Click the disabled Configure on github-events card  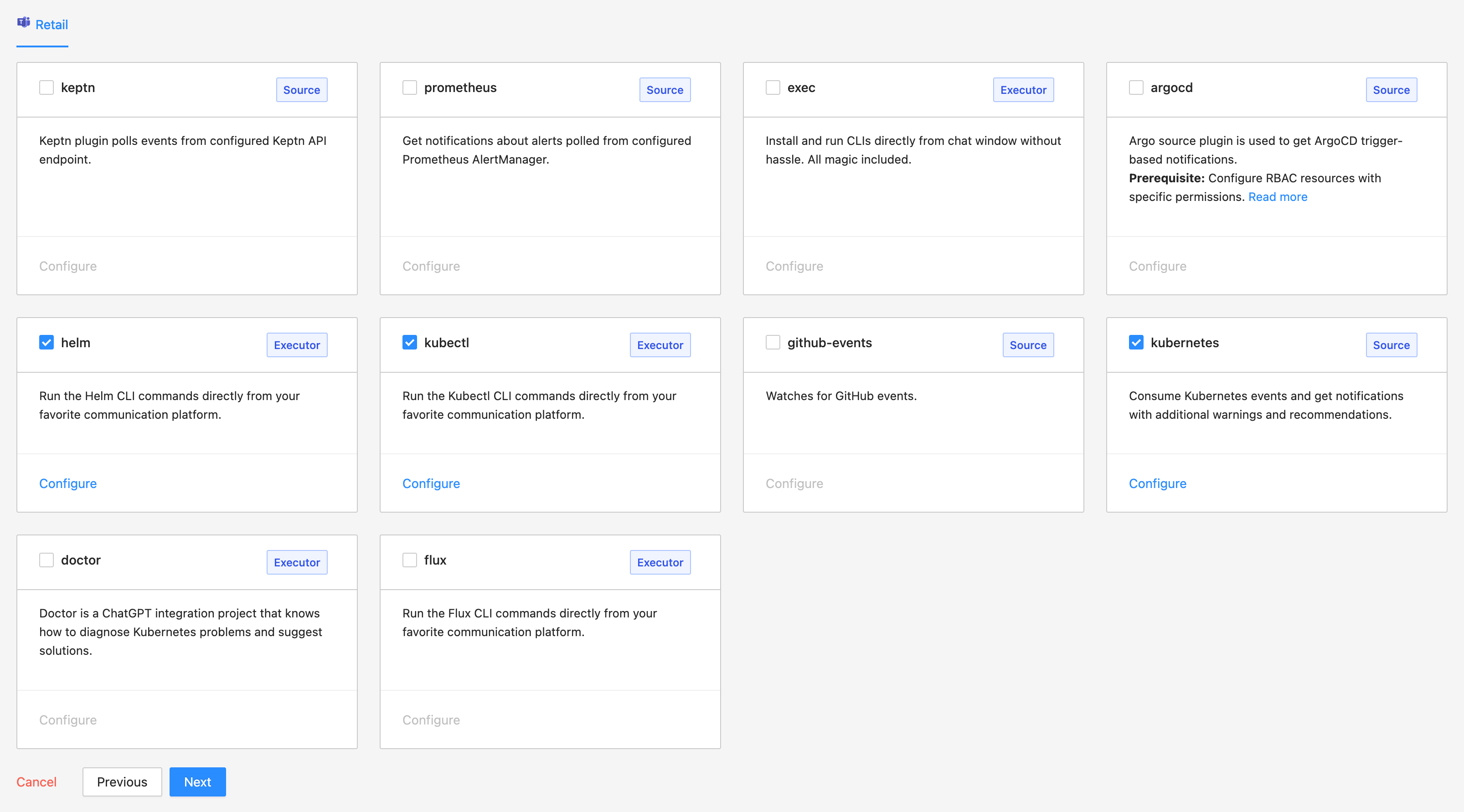pyautogui.click(x=794, y=483)
